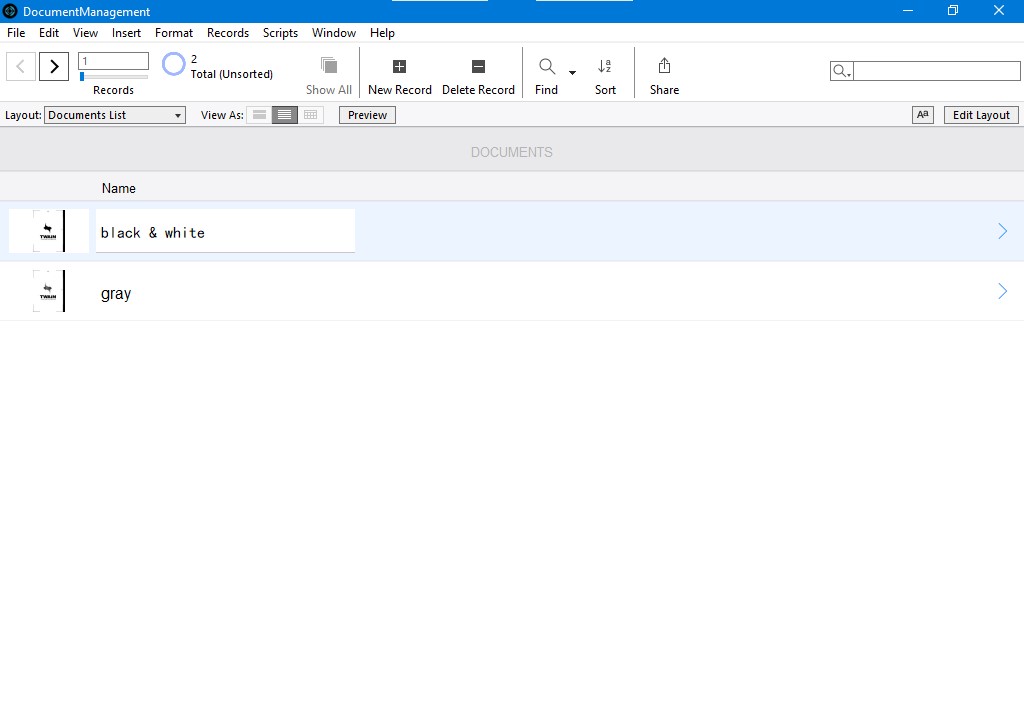Viewport: 1024px width, 728px height.
Task: Open the Find magnifier tool
Action: [x=547, y=67]
